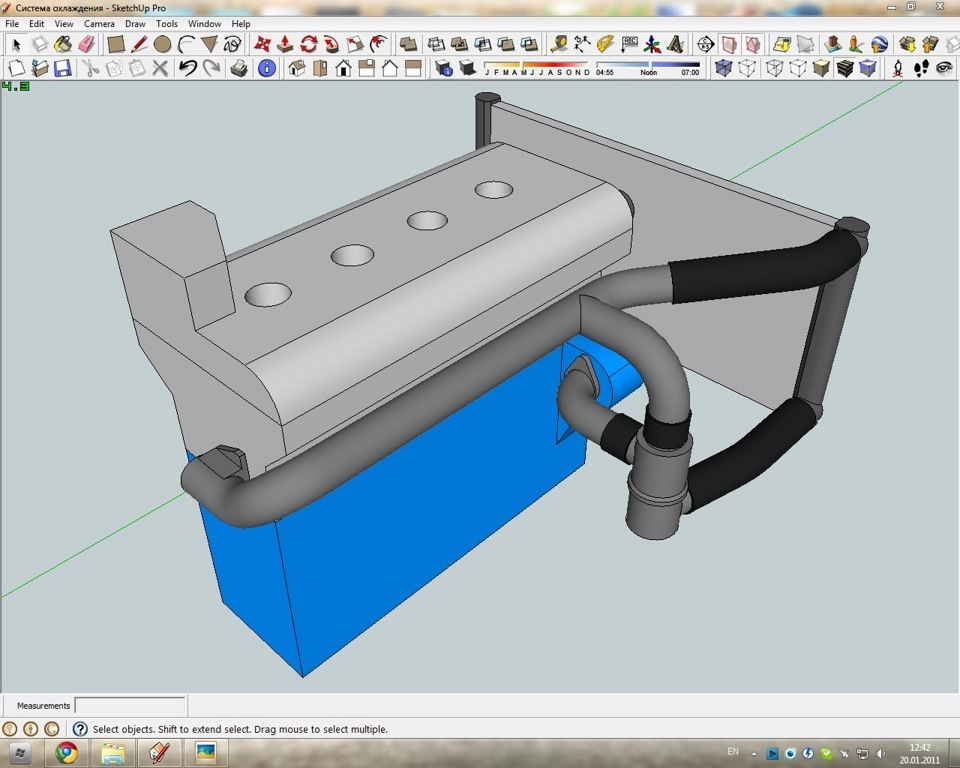
Task: Expand the Window menu
Action: click(204, 24)
